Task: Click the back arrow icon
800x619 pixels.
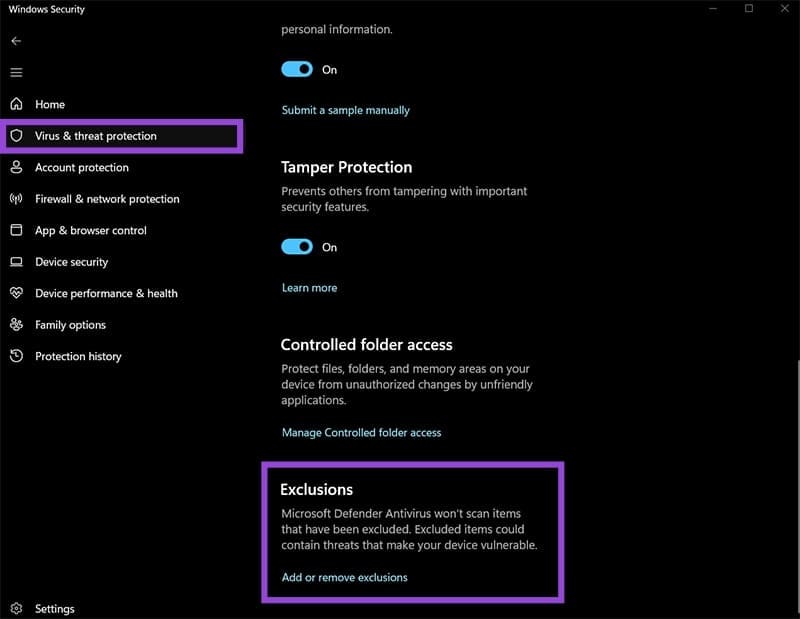Action: (x=16, y=41)
